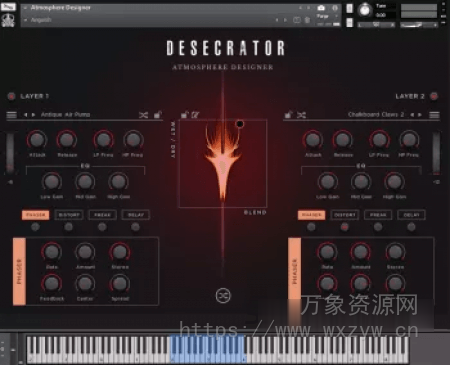This screenshot has height=365, width=450.
Task: Click Layer 1 Release knob
Action: (67, 140)
